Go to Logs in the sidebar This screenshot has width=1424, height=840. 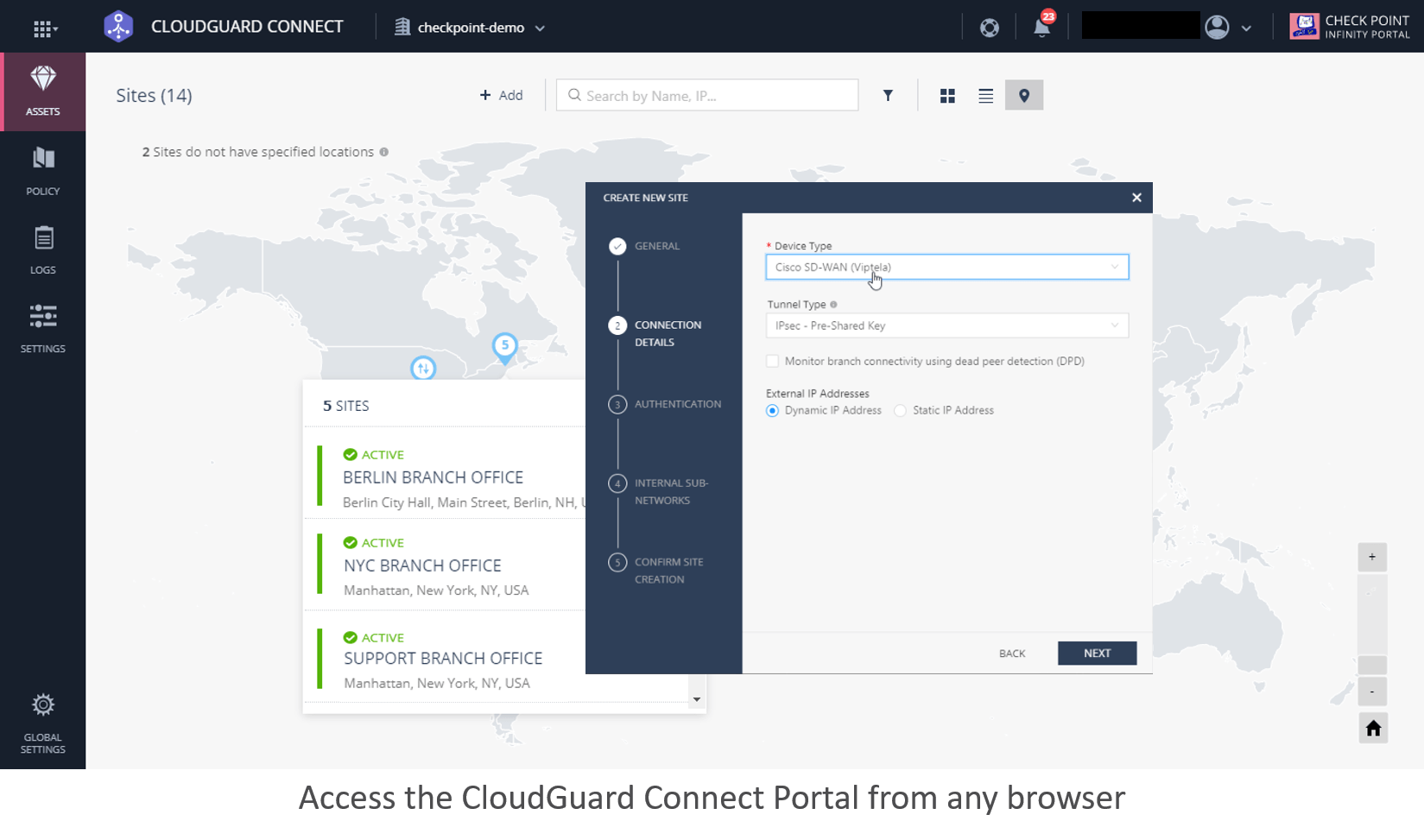pyautogui.click(x=43, y=249)
